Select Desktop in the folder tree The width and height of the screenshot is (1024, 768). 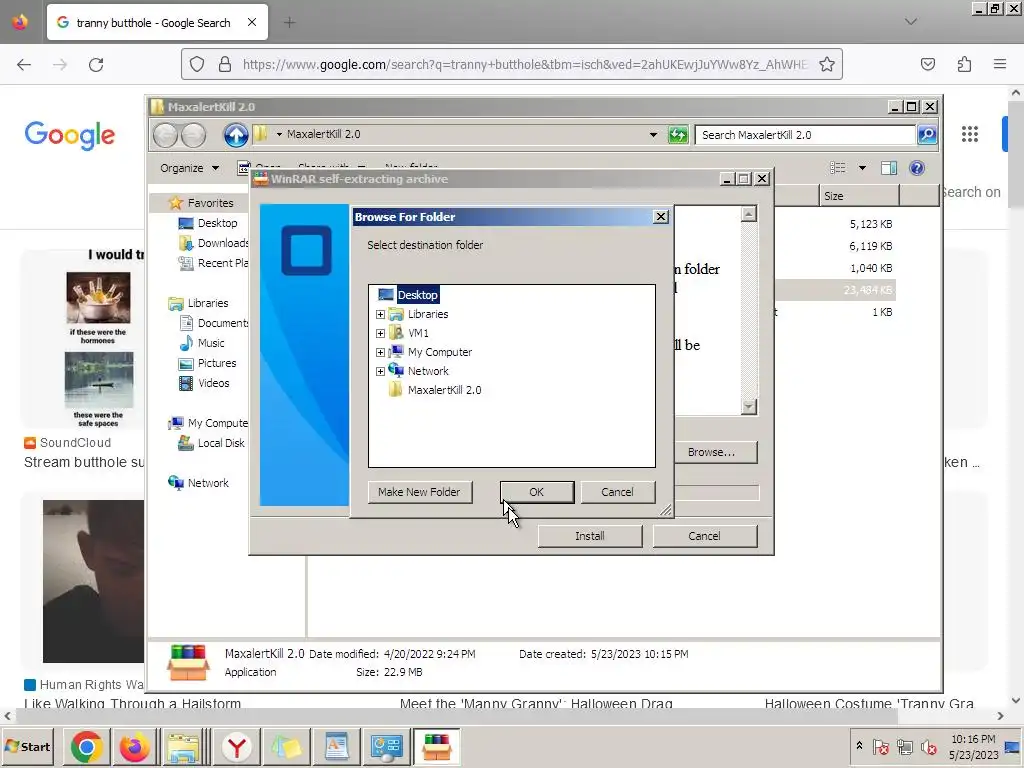point(417,295)
